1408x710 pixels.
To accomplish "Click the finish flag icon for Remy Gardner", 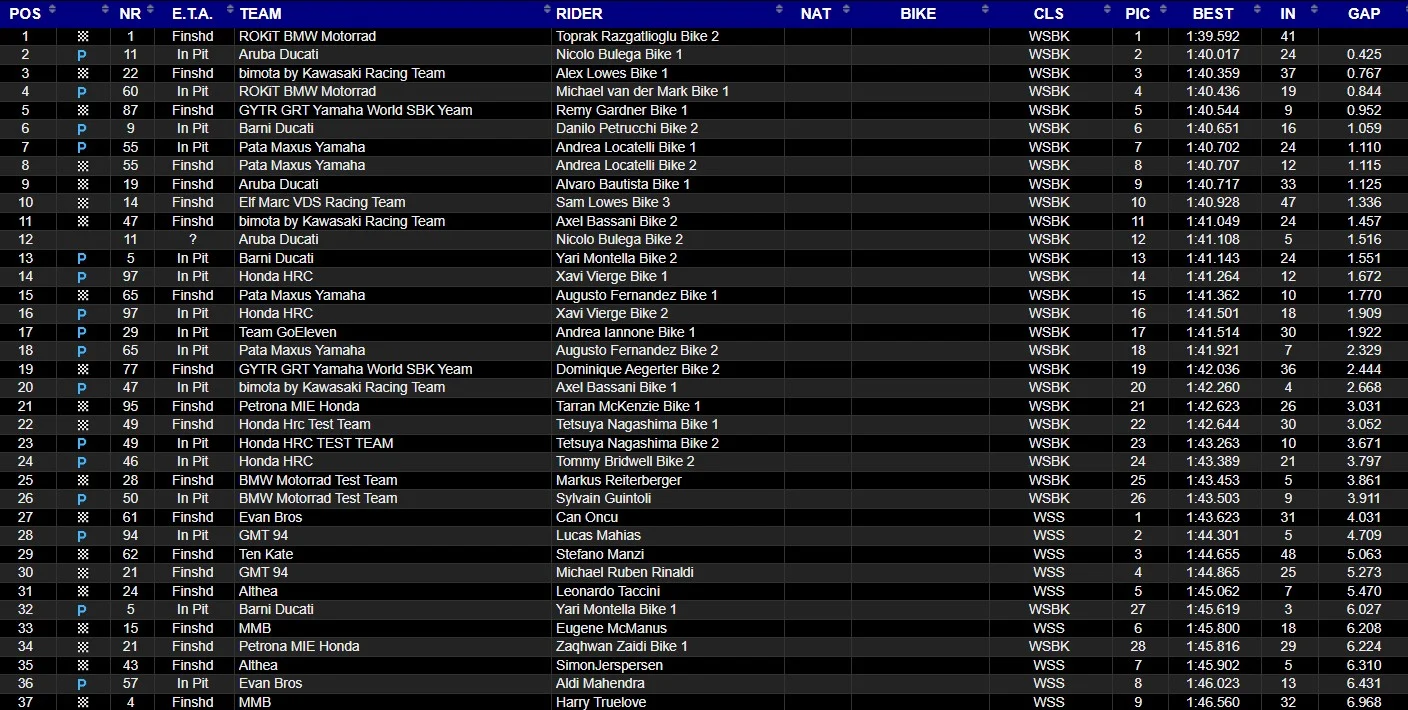I will [x=82, y=110].
